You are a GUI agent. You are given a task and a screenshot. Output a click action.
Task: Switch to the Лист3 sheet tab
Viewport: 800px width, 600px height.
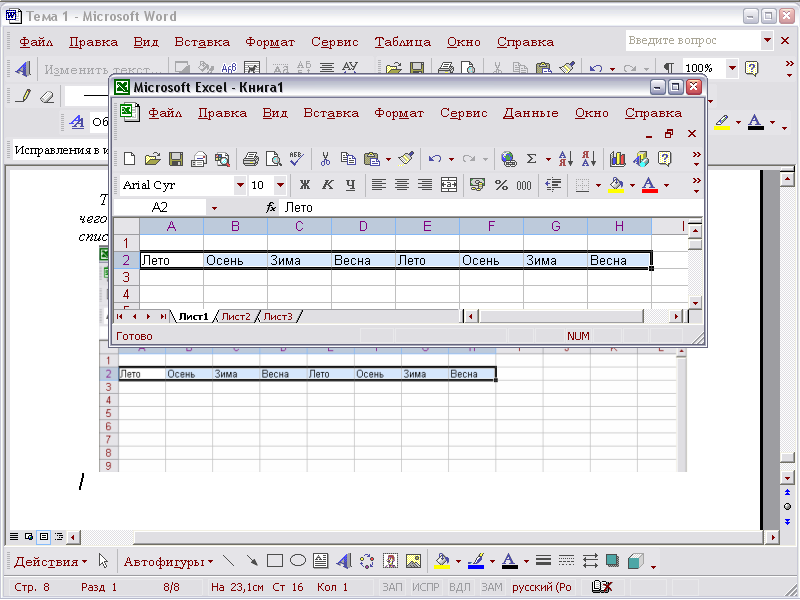pos(278,316)
